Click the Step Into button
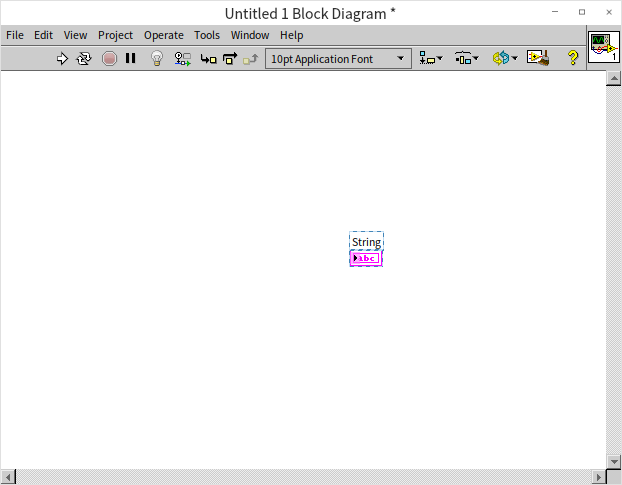The width and height of the screenshot is (622, 485). (208, 59)
